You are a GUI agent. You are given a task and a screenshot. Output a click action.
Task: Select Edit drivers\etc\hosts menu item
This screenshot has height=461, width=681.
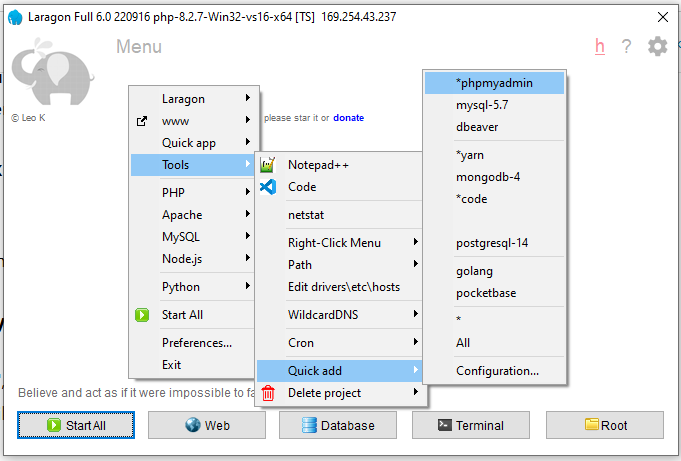coord(343,287)
